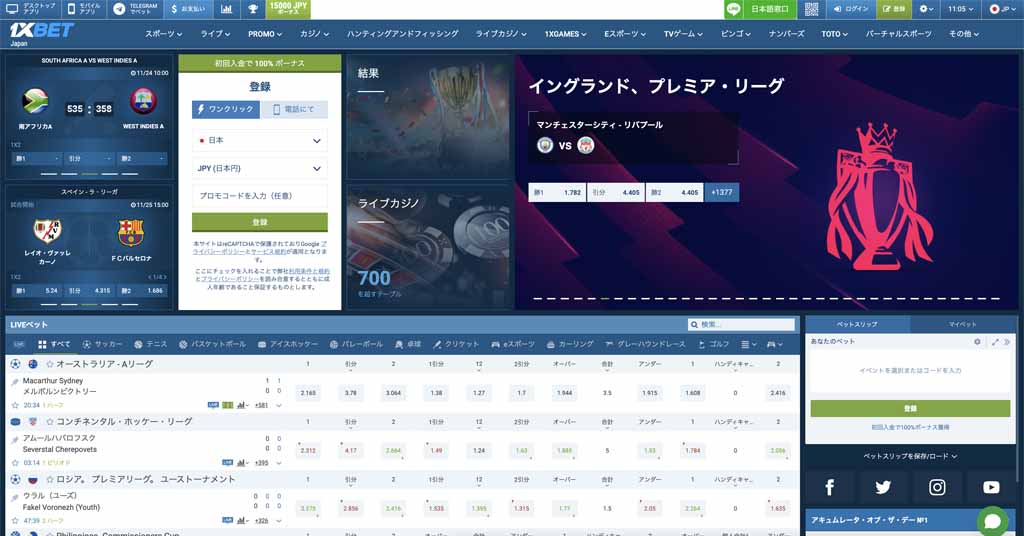Open the 結果 results tile
Image resolution: width=1024 pixels, height=536 pixels.
[428, 117]
